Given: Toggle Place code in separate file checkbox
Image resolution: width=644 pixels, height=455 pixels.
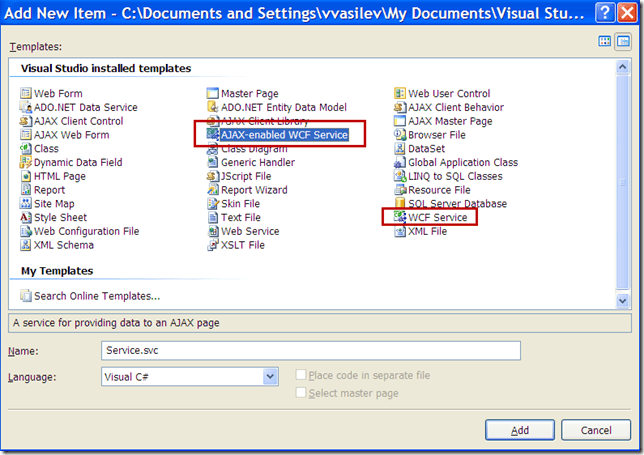Looking at the screenshot, I should pyautogui.click(x=301, y=375).
